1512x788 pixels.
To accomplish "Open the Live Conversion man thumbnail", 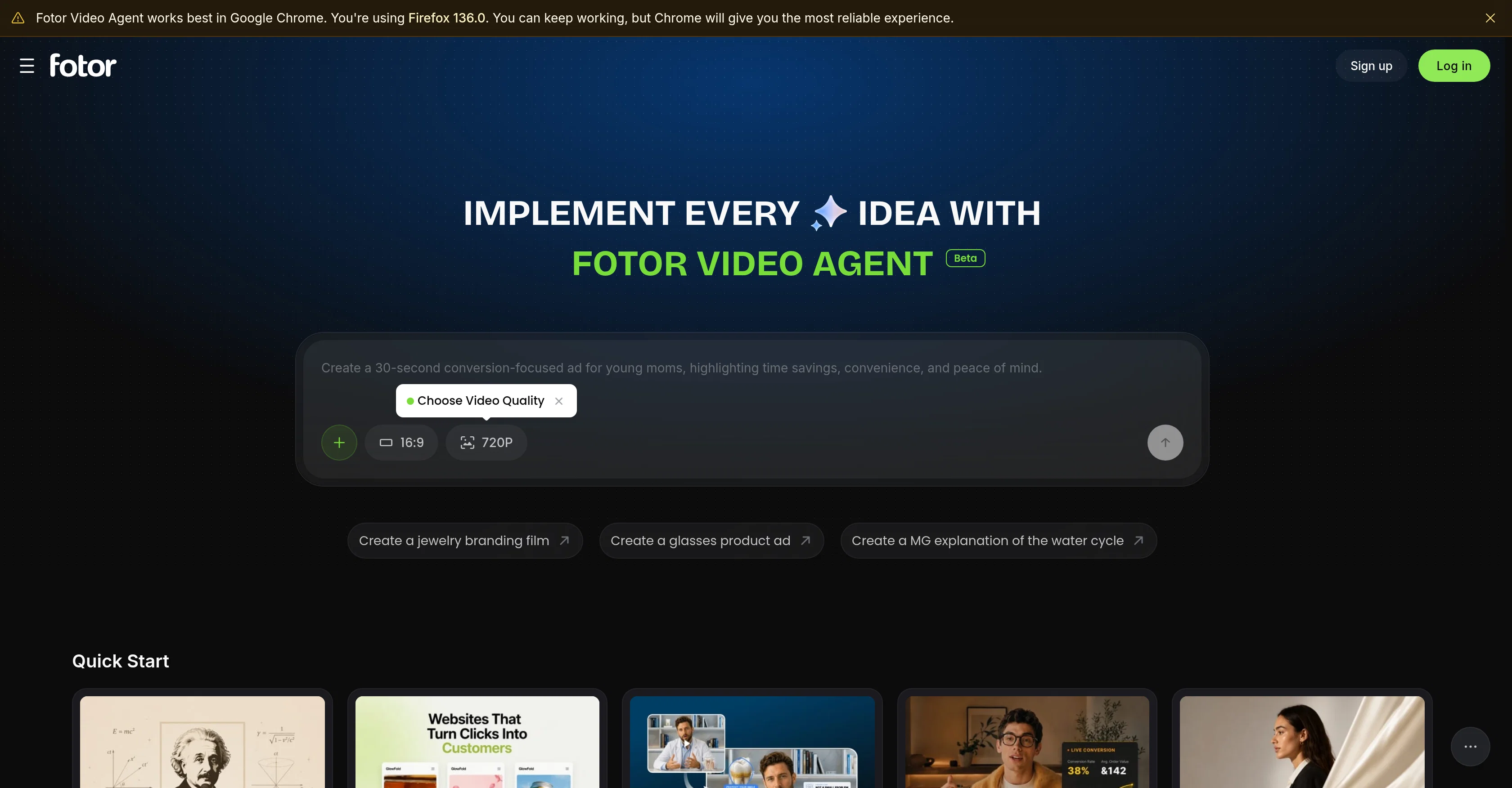I will pyautogui.click(x=1027, y=742).
